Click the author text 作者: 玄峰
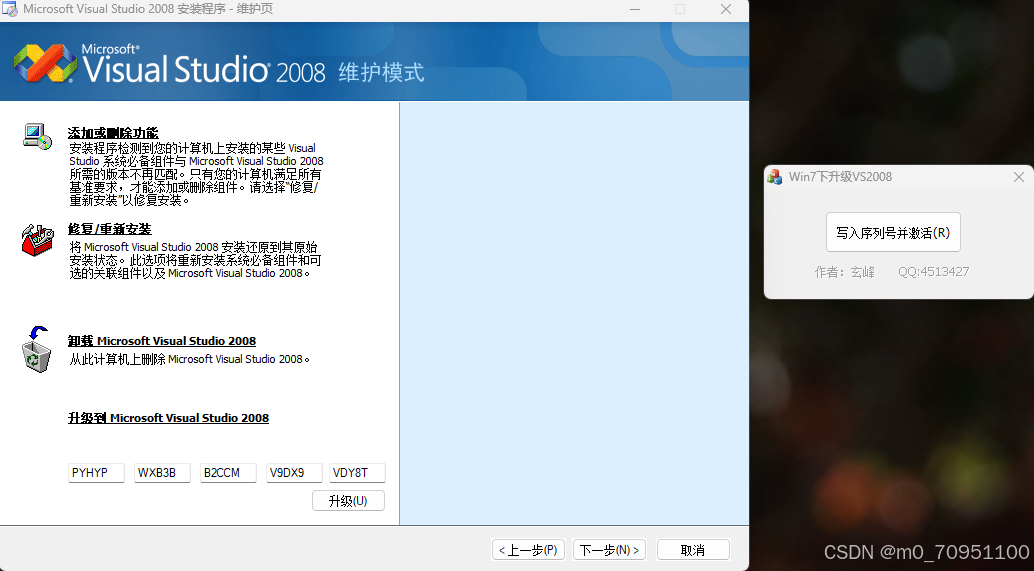 click(845, 272)
